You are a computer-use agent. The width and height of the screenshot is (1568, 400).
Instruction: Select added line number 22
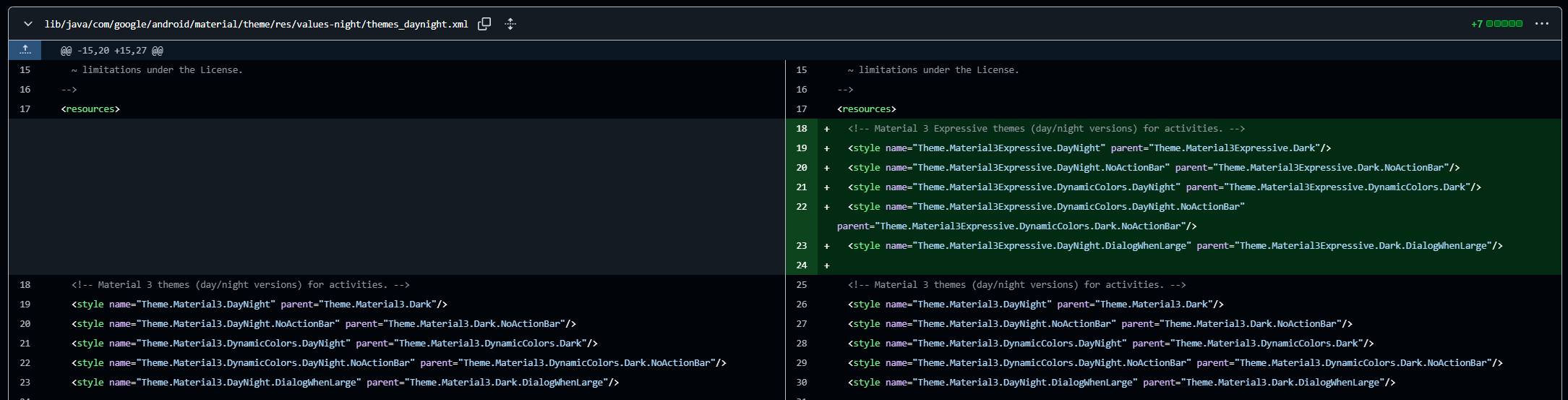(x=801, y=207)
